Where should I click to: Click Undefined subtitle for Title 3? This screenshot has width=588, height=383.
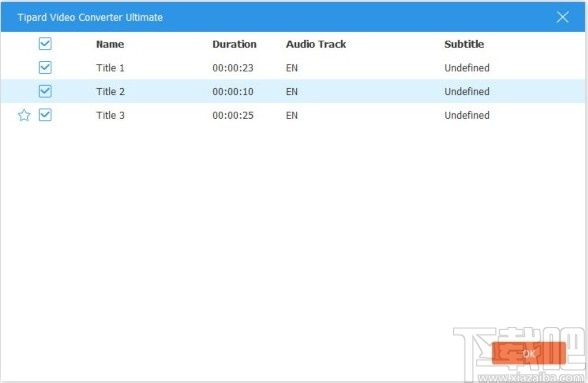[x=467, y=115]
